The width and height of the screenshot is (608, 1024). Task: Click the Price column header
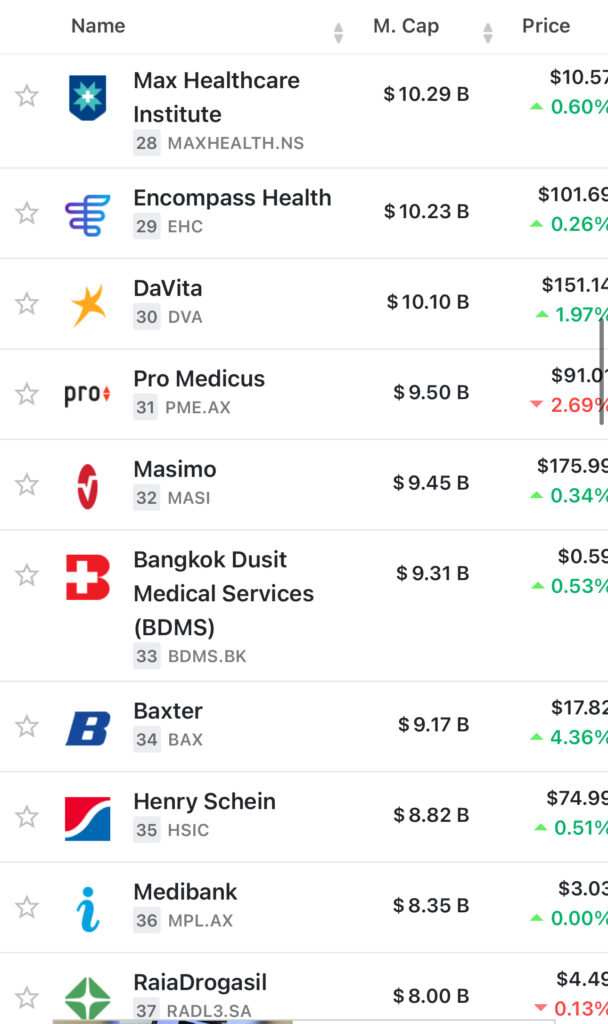546,26
